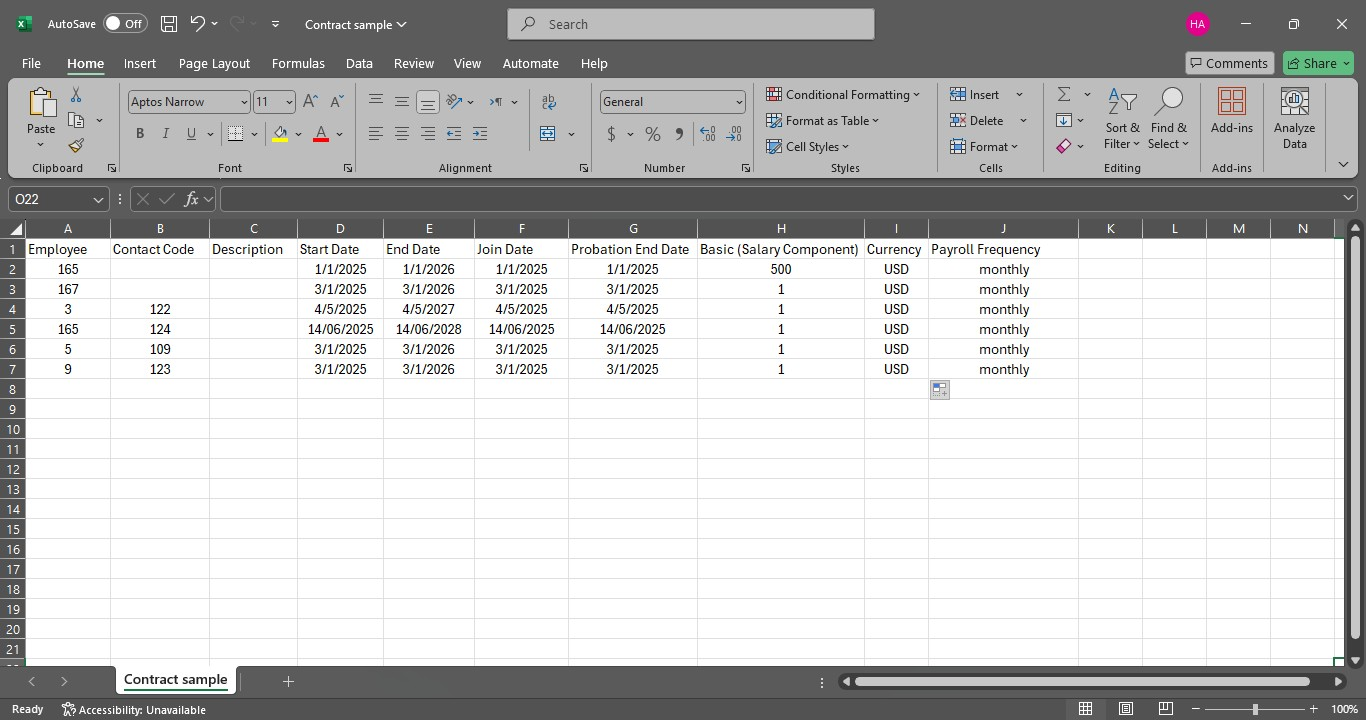Click the Name Box showing O22
The width and height of the screenshot is (1366, 720).
[50, 199]
